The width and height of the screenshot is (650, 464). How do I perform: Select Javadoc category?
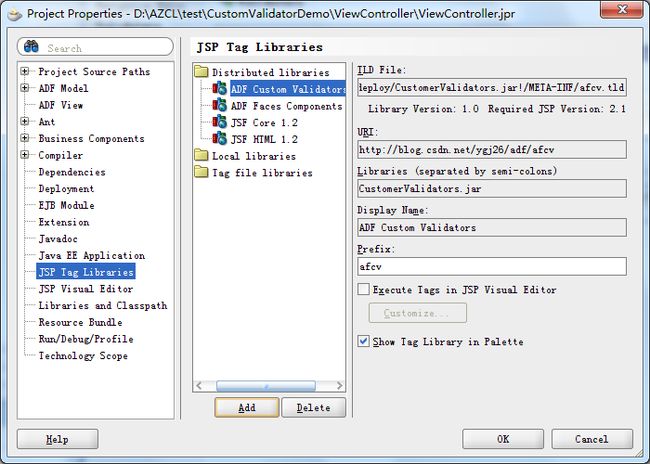[x=58, y=239]
